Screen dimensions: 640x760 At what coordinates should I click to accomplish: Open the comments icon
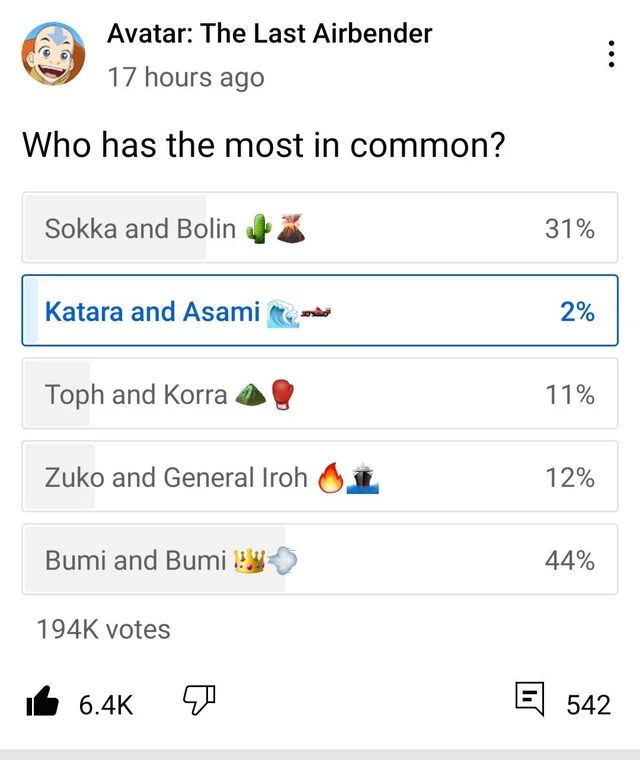[529, 698]
